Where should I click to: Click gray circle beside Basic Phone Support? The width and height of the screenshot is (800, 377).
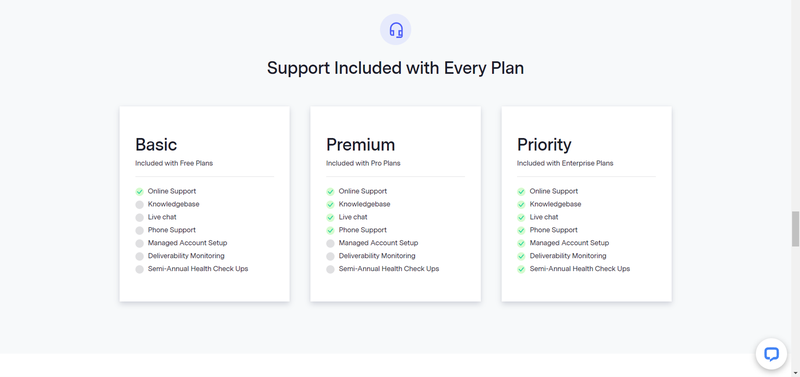(139, 230)
